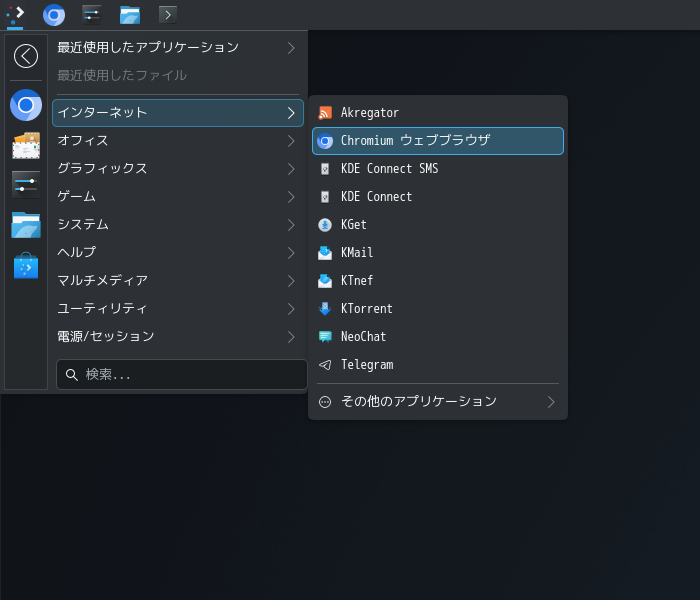
Task: Click the KTorrent arrow icon
Action: tap(325, 309)
